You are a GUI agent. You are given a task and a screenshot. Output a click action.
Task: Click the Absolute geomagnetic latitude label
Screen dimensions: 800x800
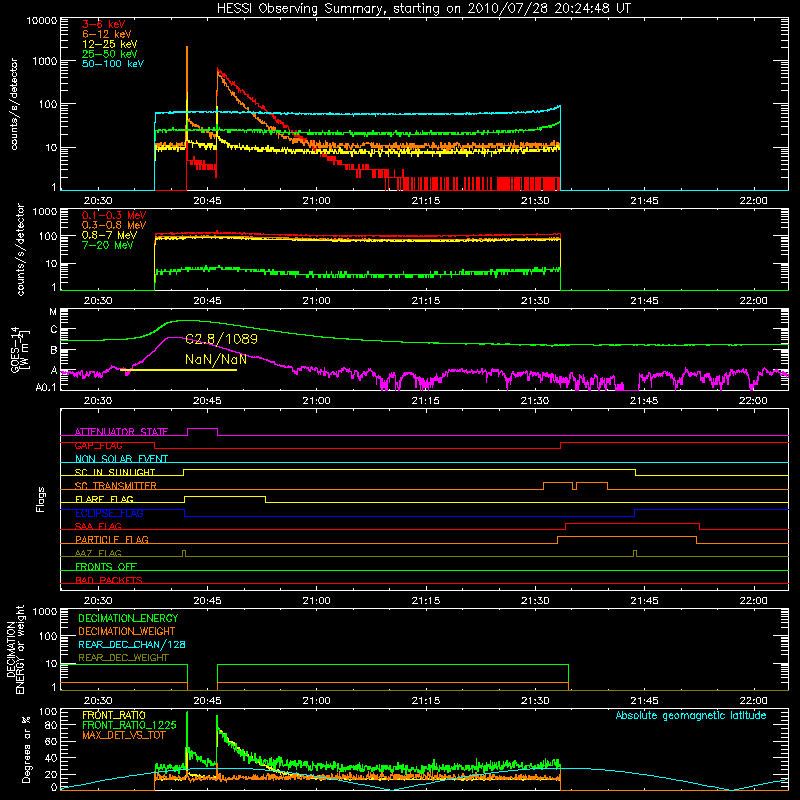691,715
